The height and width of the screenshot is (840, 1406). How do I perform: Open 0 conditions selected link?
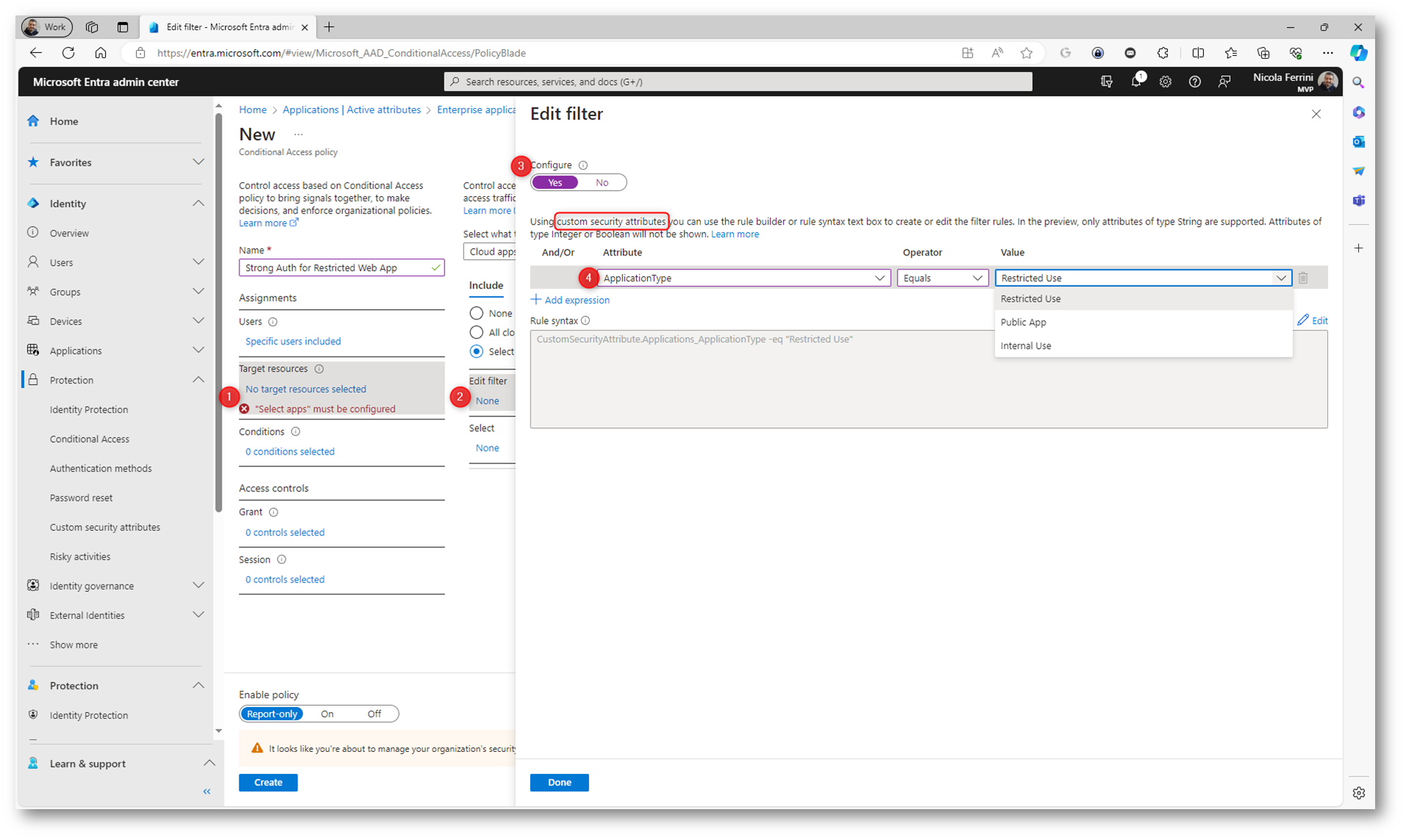tap(290, 452)
